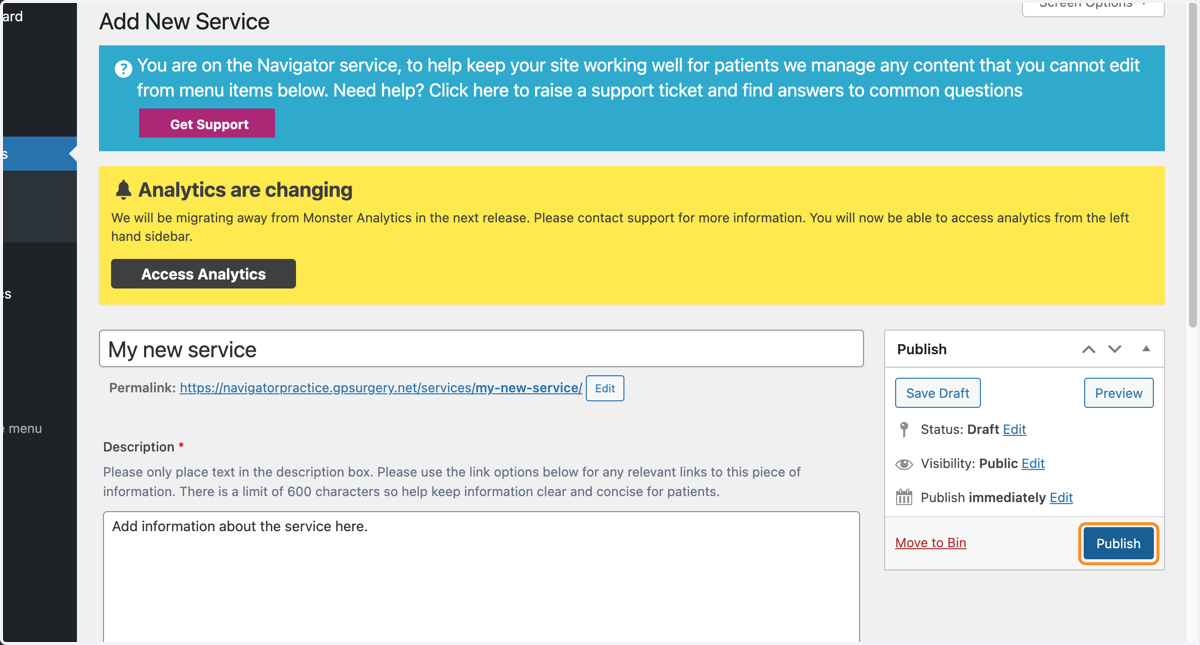Save Draft of the service
The width and height of the screenshot is (1200, 645).
(938, 393)
